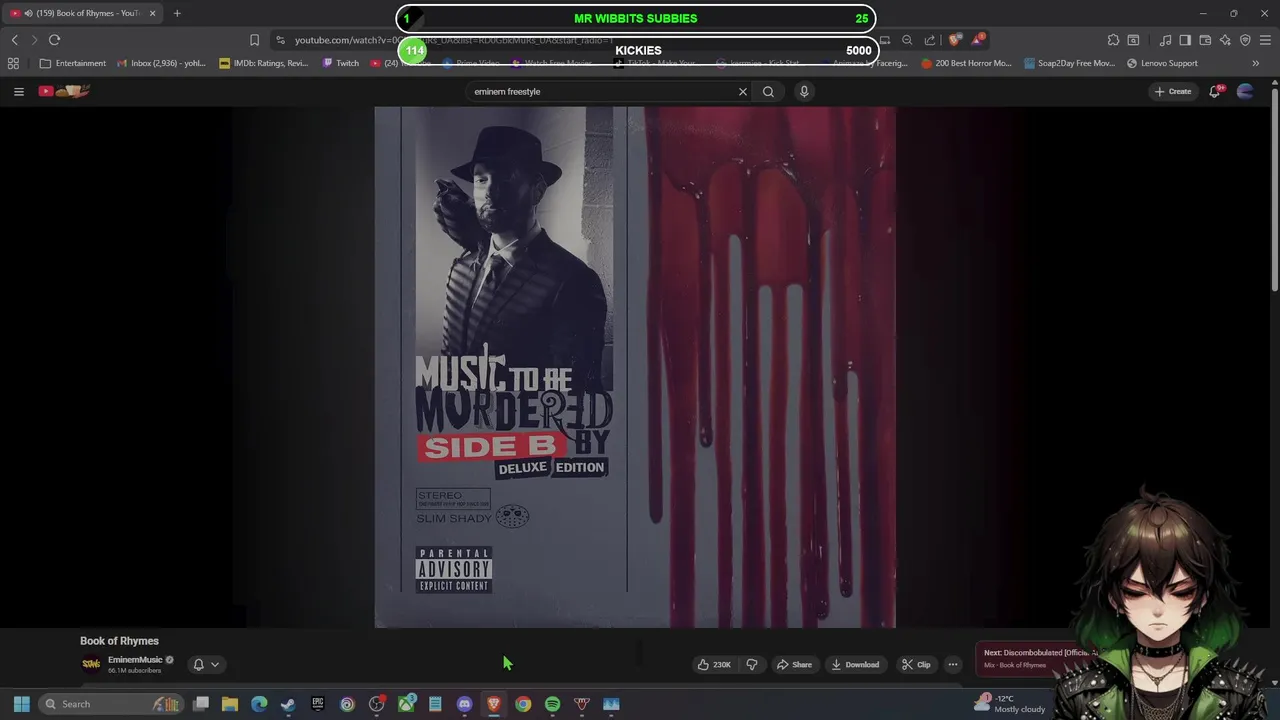Go to YouTube home via the logo
This screenshot has width=1280, height=720.
(64, 91)
